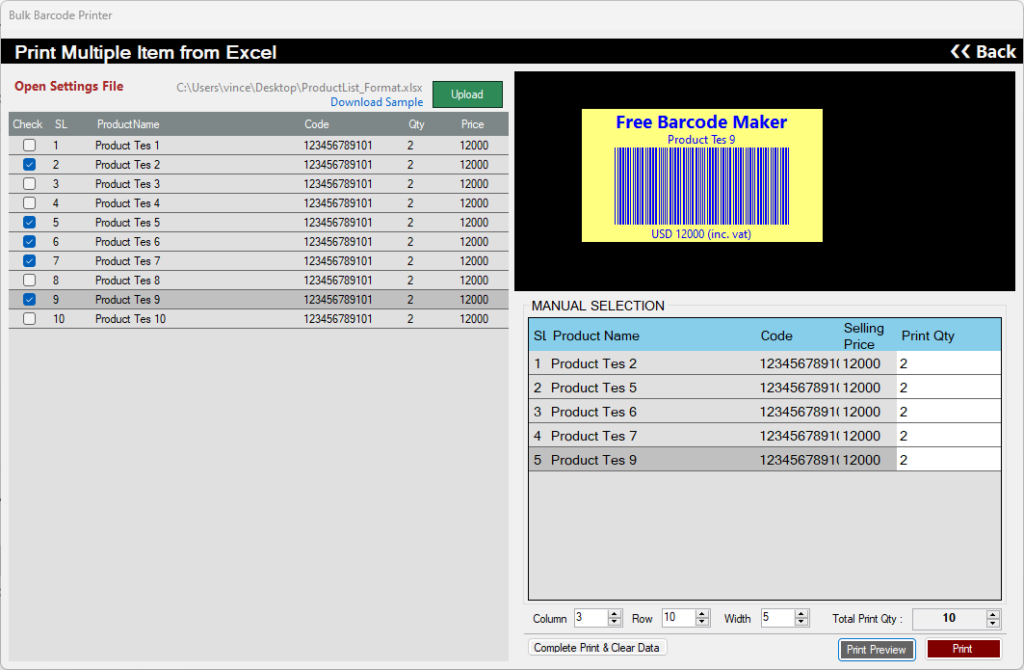Image resolution: width=1024 pixels, height=670 pixels.
Task: Click the Total Print Qty stepper arrows
Action: 992,618
